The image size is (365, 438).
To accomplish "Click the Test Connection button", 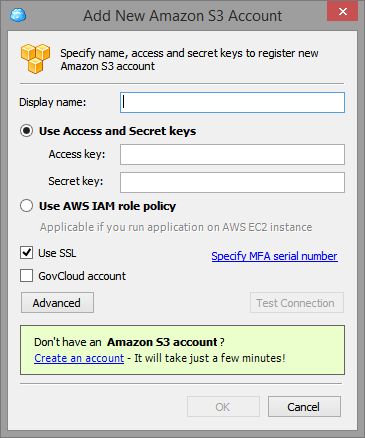I will (297, 303).
